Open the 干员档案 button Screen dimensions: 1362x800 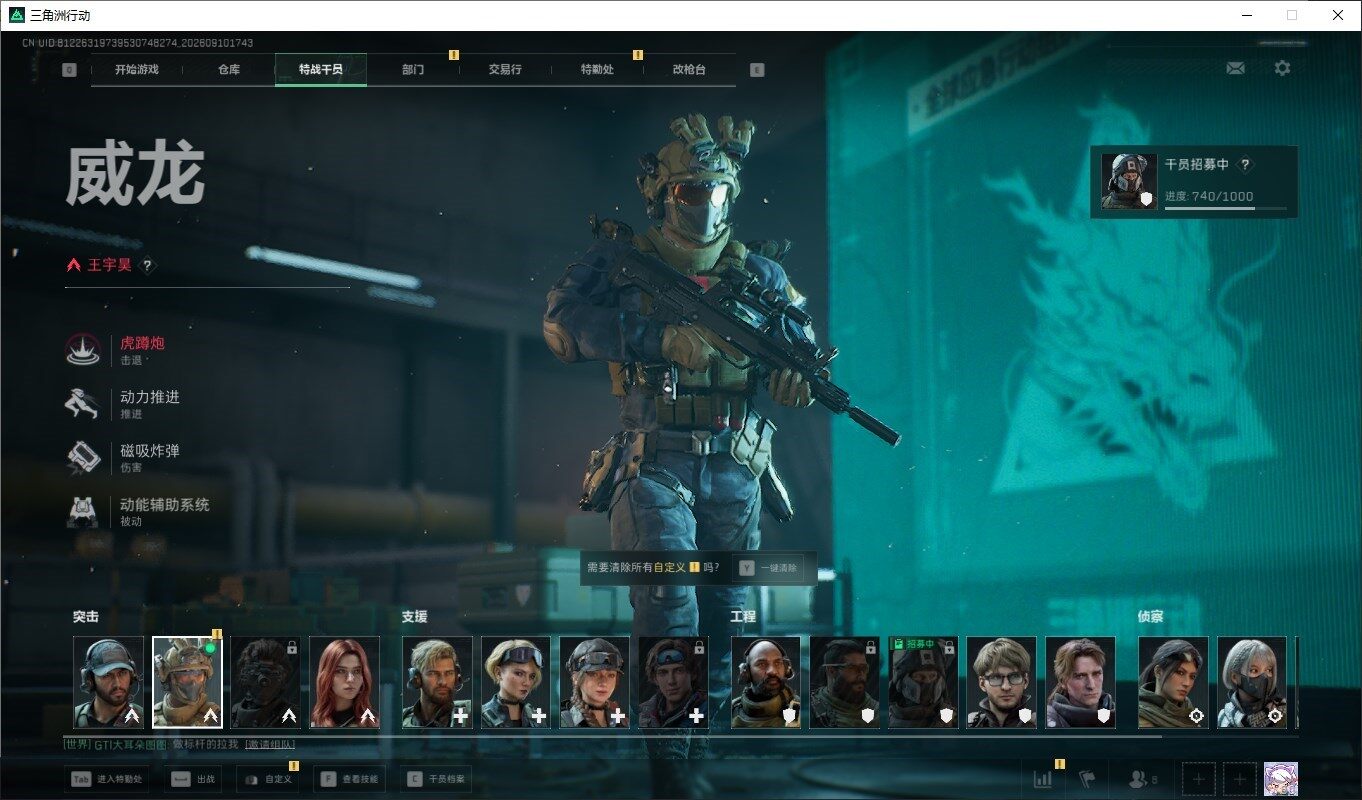tap(434, 779)
